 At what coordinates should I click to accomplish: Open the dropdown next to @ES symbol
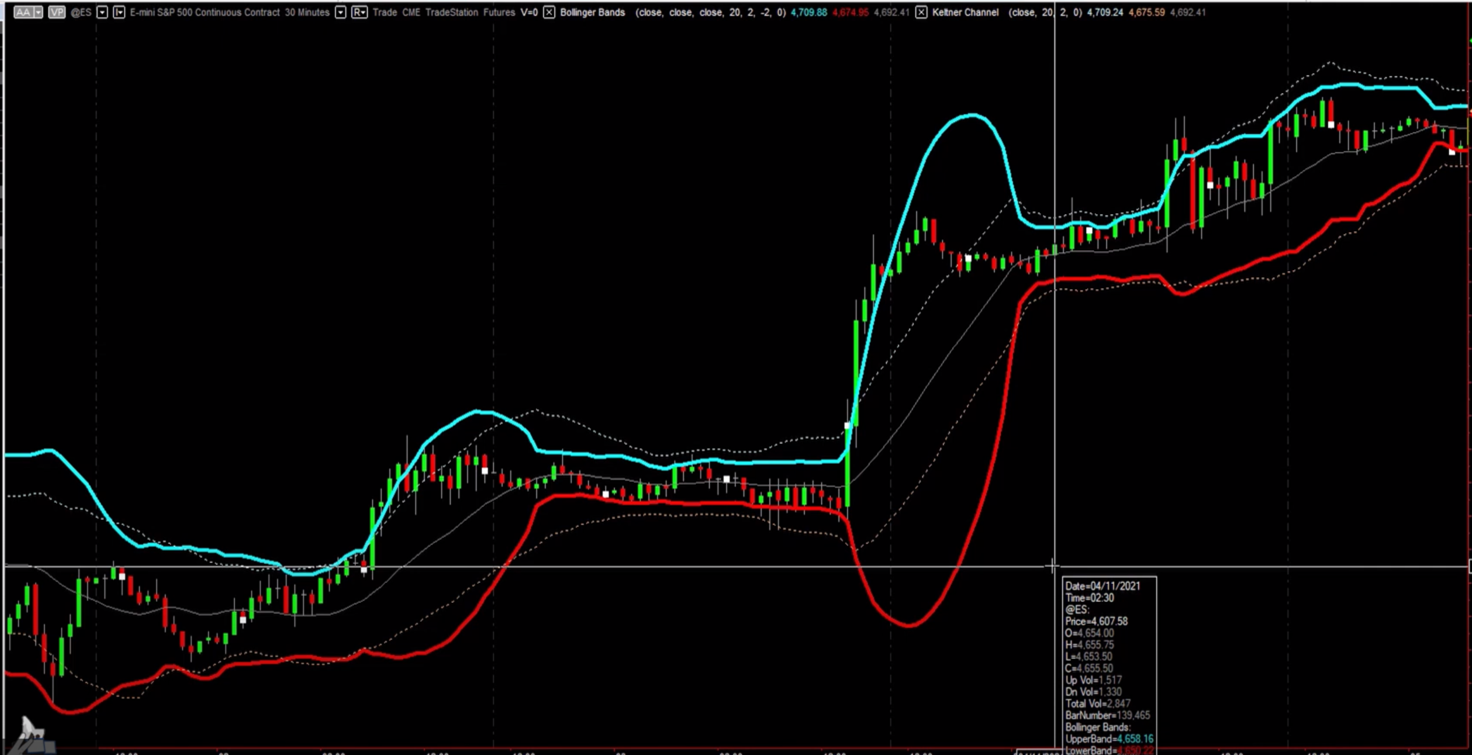(102, 13)
